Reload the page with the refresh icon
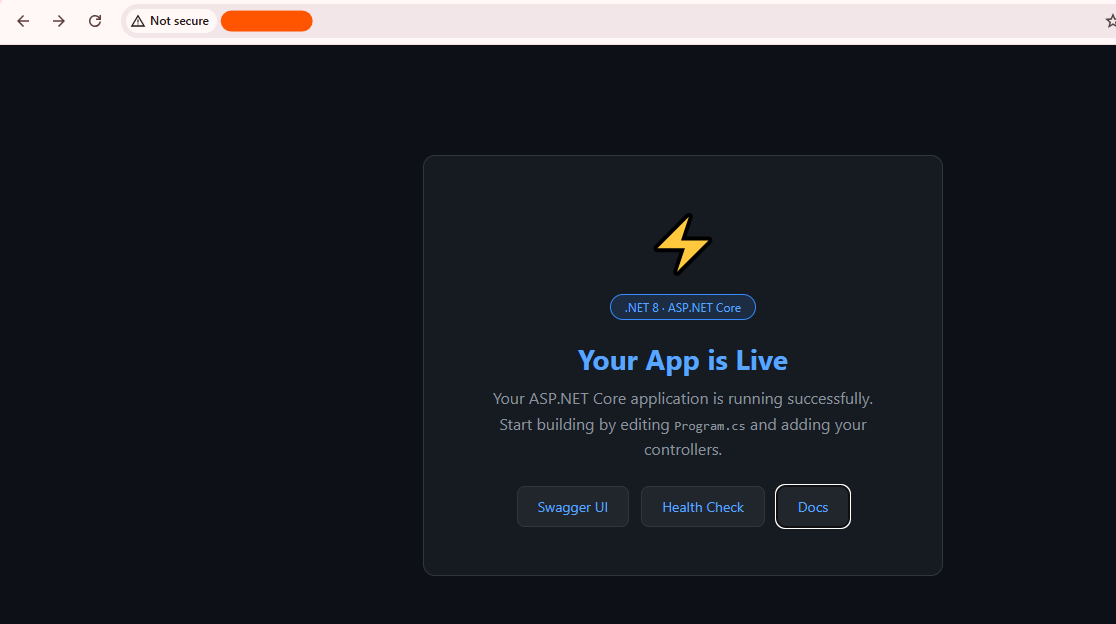1116x624 pixels. click(x=95, y=21)
